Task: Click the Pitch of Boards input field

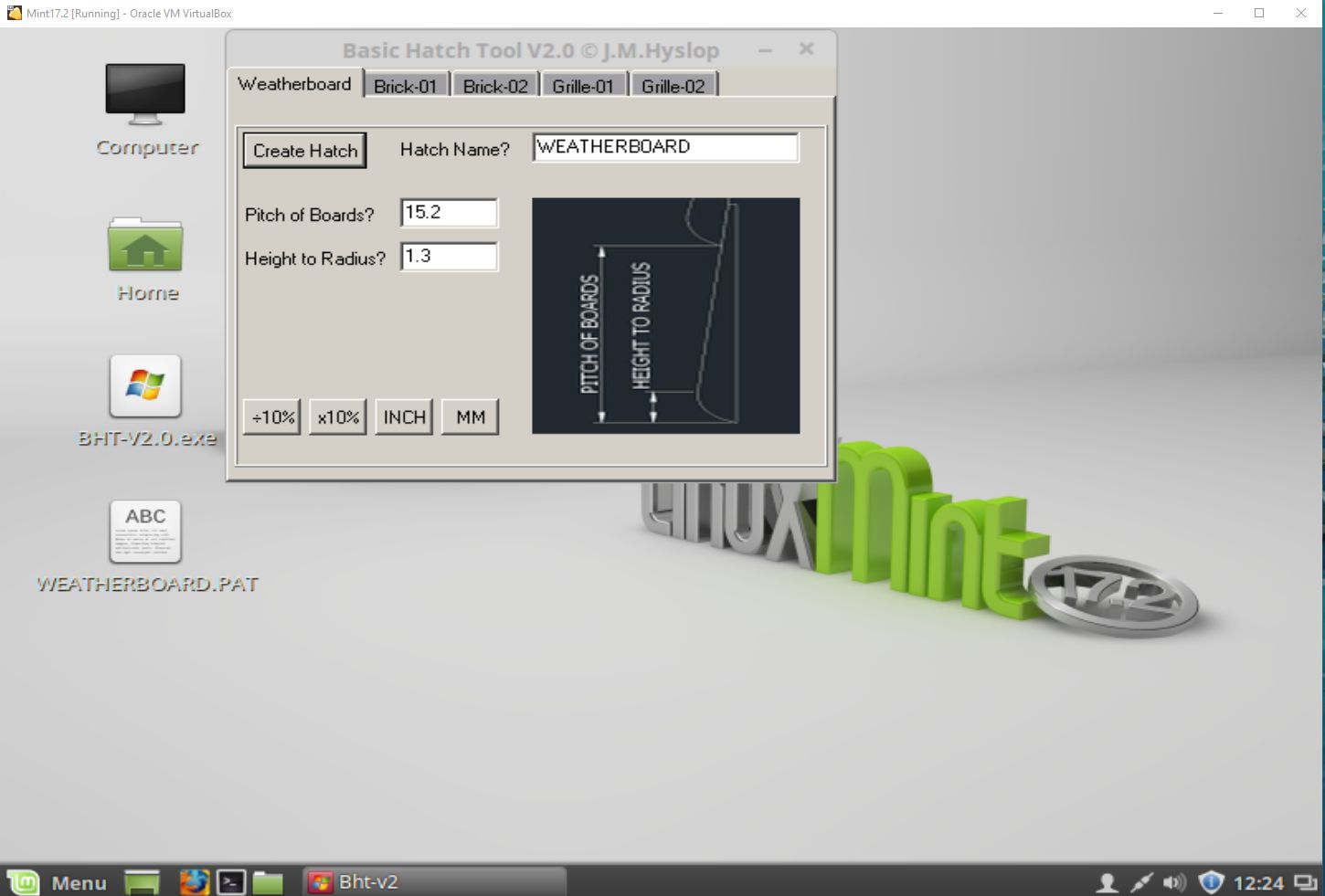Action: point(449,213)
